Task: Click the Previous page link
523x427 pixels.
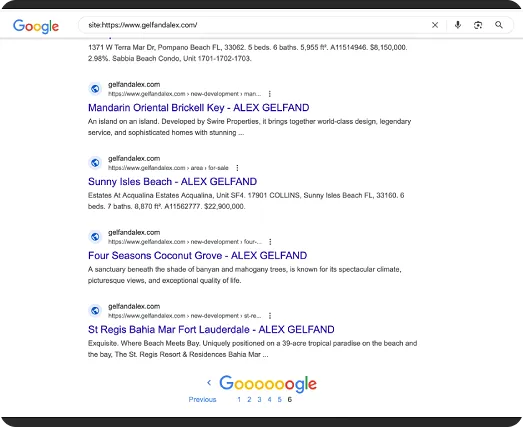Action: click(202, 400)
